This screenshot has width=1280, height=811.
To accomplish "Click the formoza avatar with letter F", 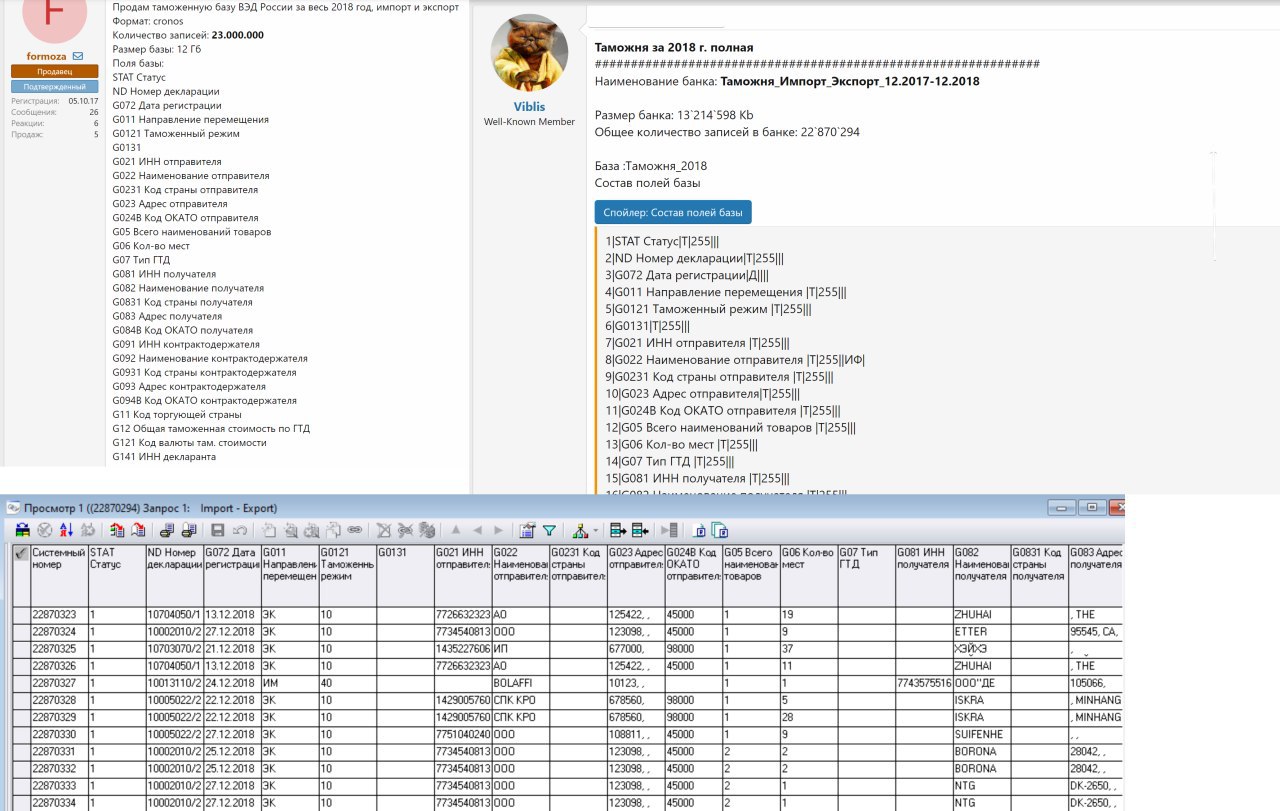I will 54,19.
